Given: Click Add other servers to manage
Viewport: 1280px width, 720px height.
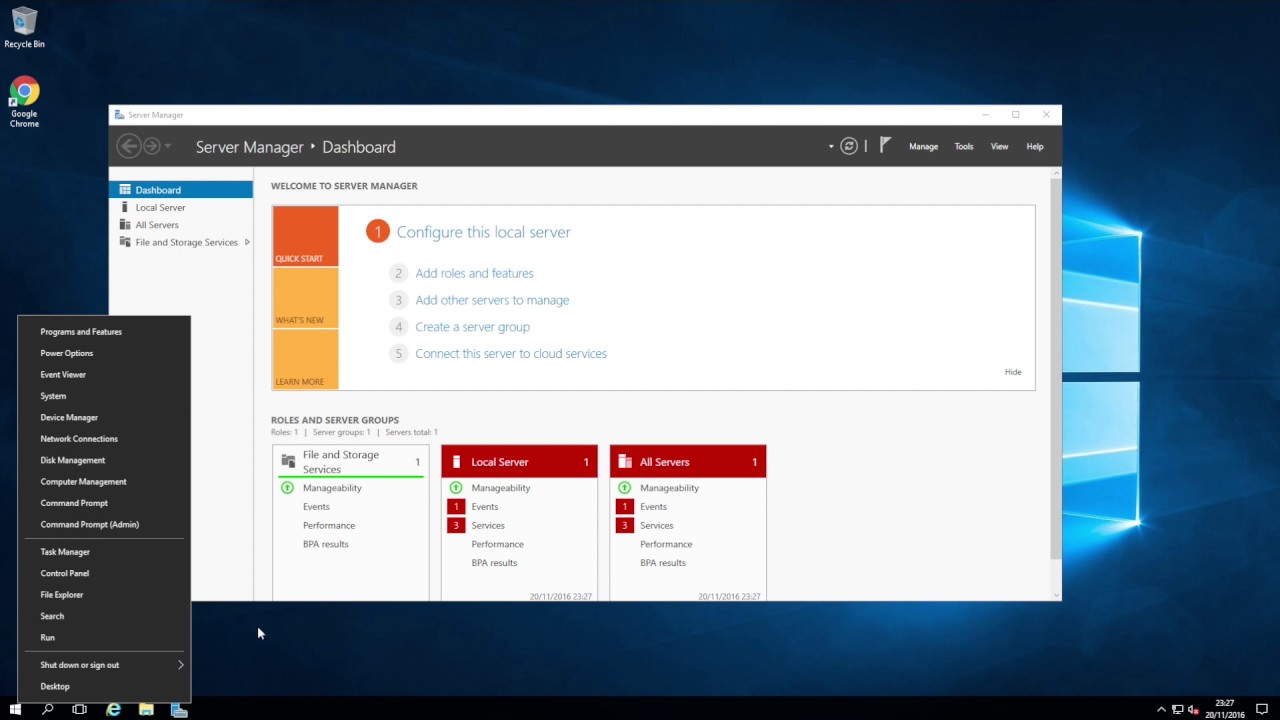Looking at the screenshot, I should 492,300.
